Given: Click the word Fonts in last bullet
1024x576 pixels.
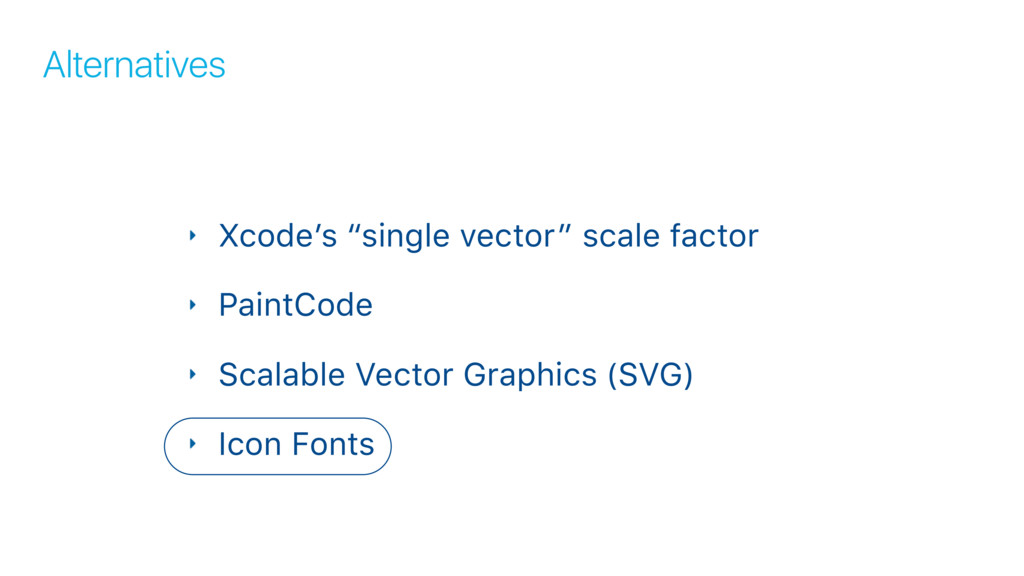Looking at the screenshot, I should [333, 444].
